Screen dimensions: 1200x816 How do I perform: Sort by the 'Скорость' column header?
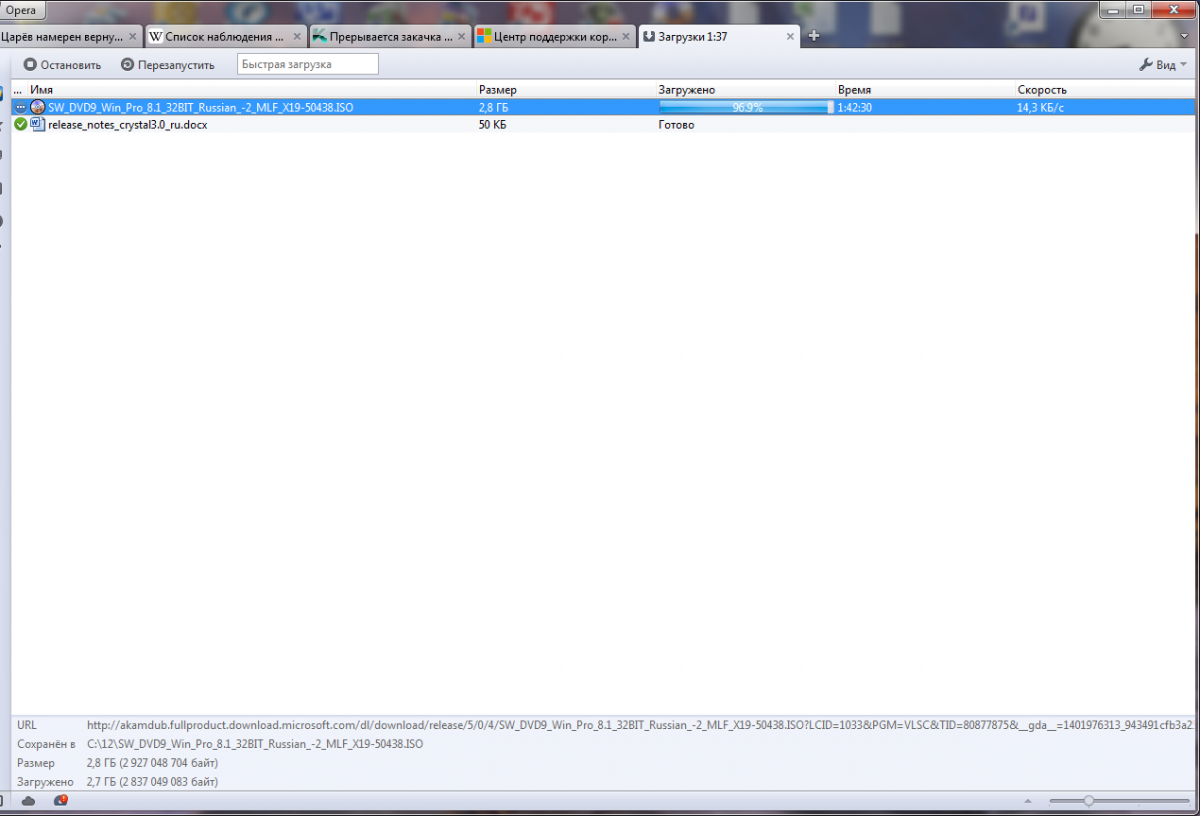pyautogui.click(x=1105, y=90)
